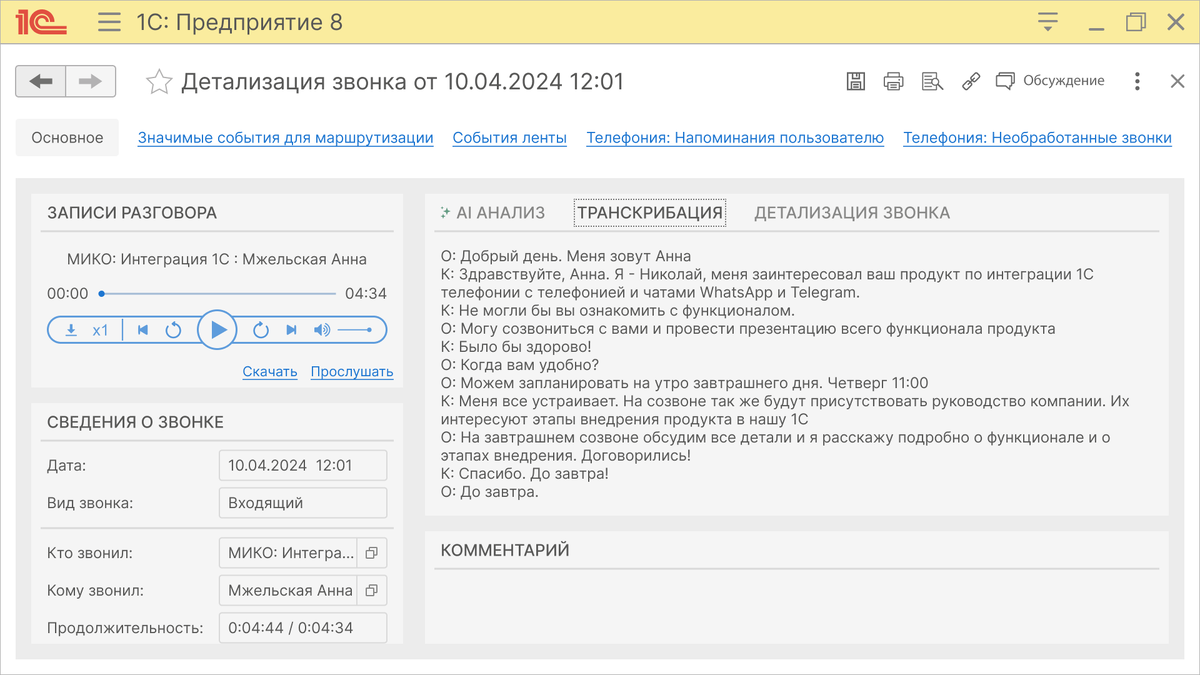The height and width of the screenshot is (675, 1200).
Task: Open the События ленты link
Action: click(x=510, y=138)
